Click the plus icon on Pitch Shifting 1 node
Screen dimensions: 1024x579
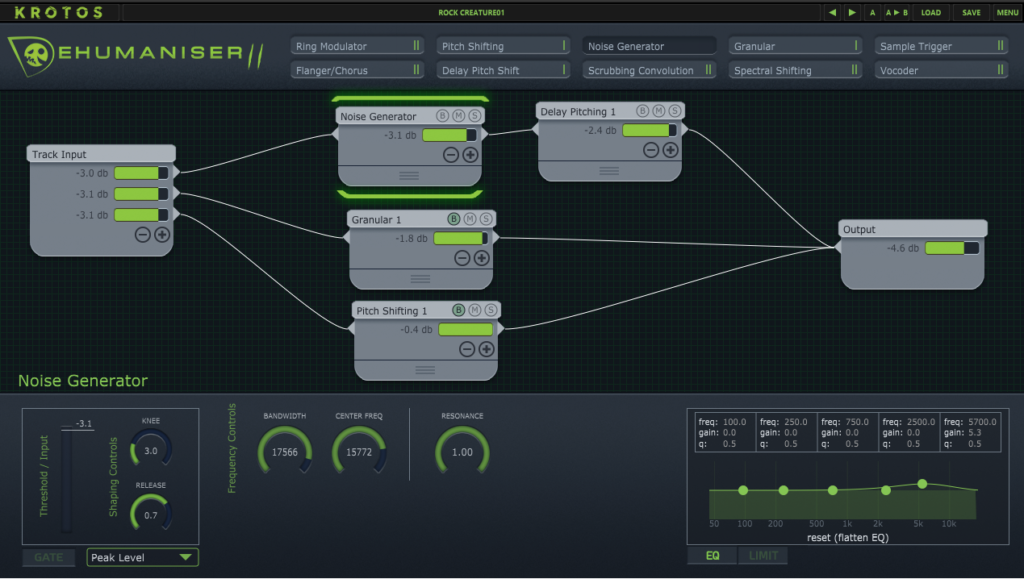486,349
